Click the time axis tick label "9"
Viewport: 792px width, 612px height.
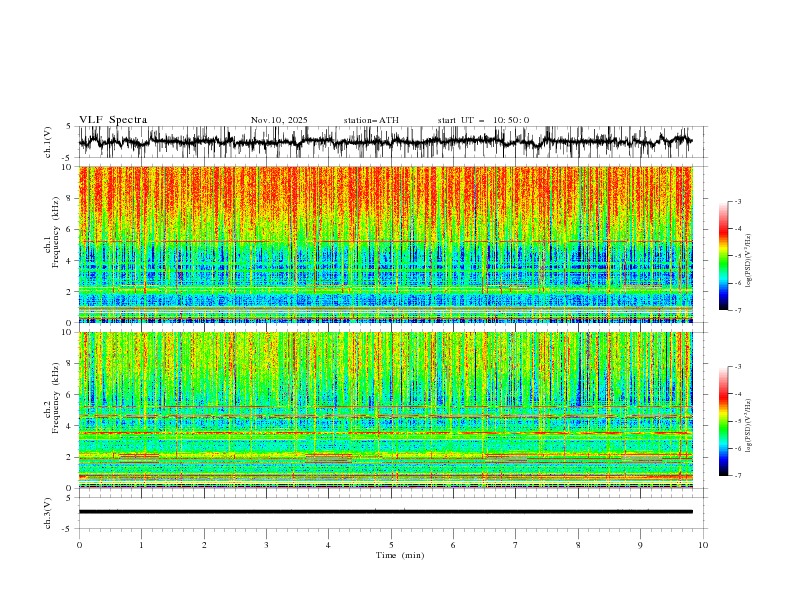point(640,545)
